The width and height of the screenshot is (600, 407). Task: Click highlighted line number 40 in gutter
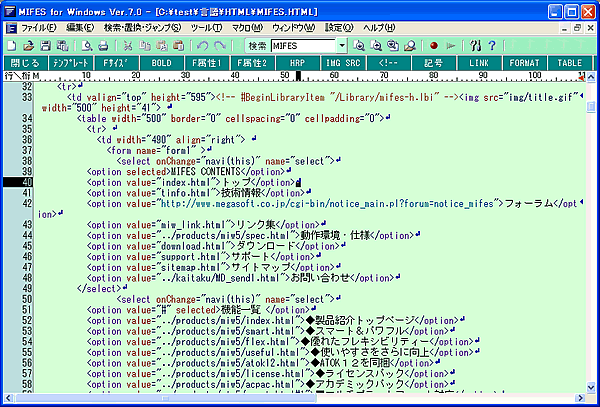[18, 183]
